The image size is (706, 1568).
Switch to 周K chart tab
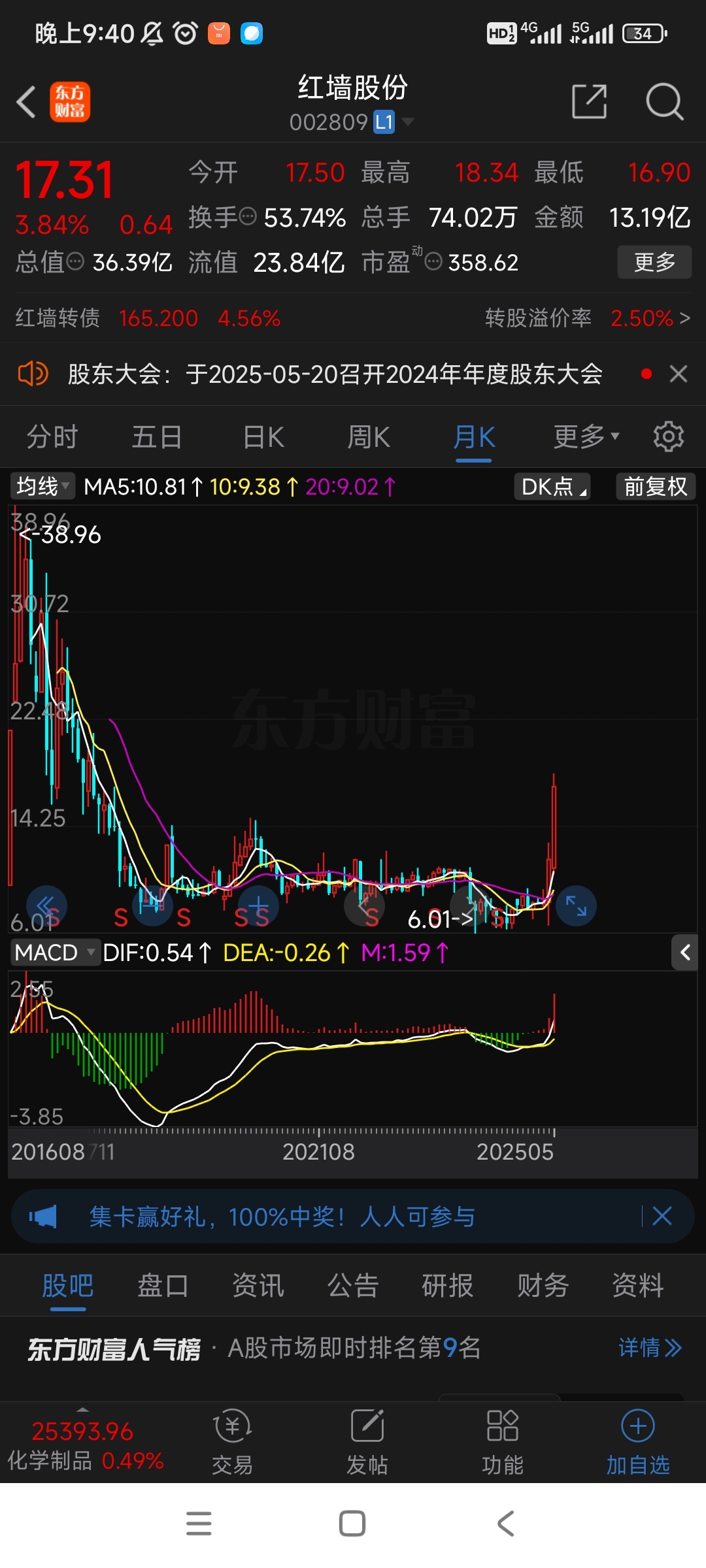pos(369,436)
